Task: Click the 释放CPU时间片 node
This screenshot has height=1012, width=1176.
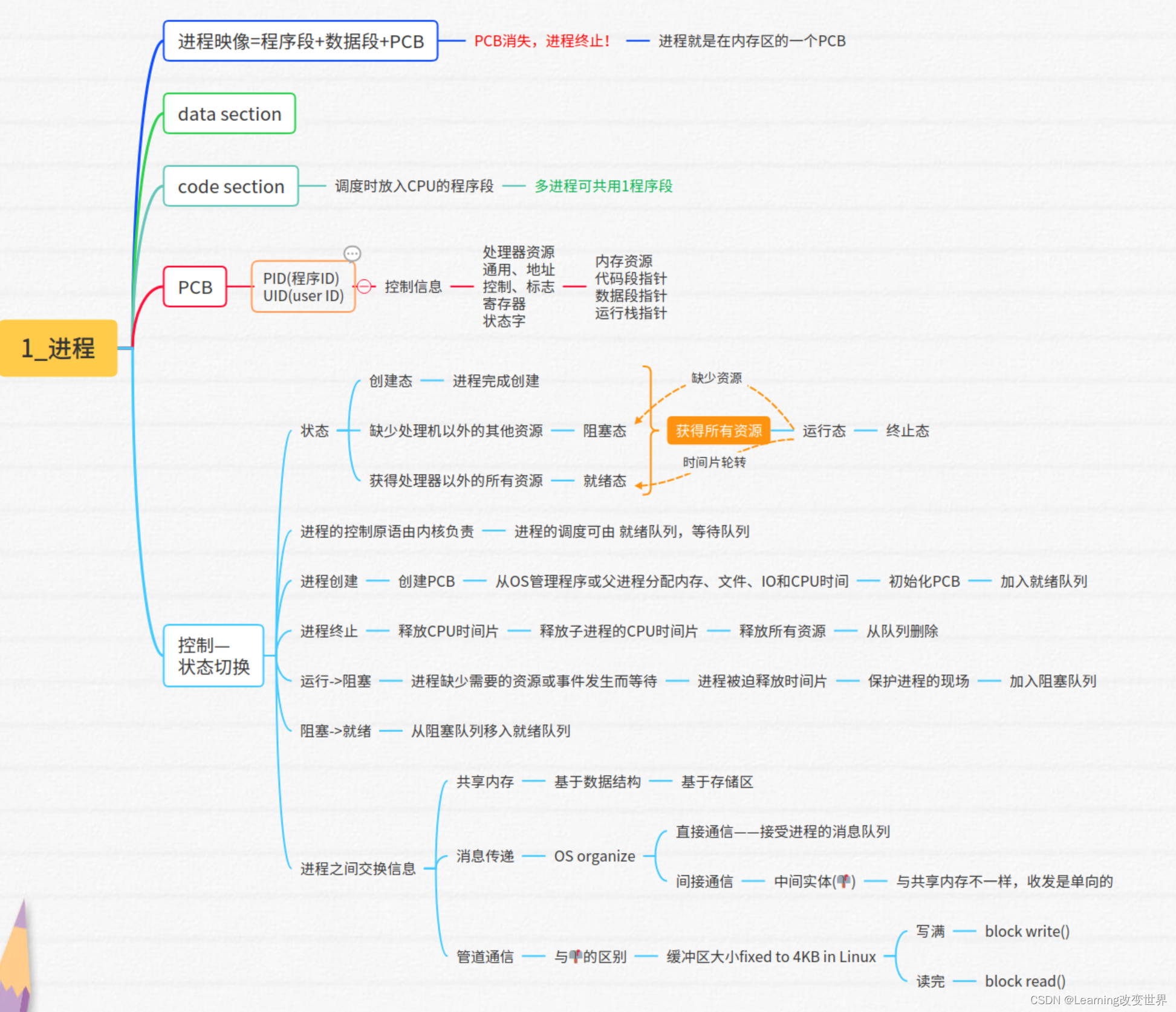Action: [448, 631]
